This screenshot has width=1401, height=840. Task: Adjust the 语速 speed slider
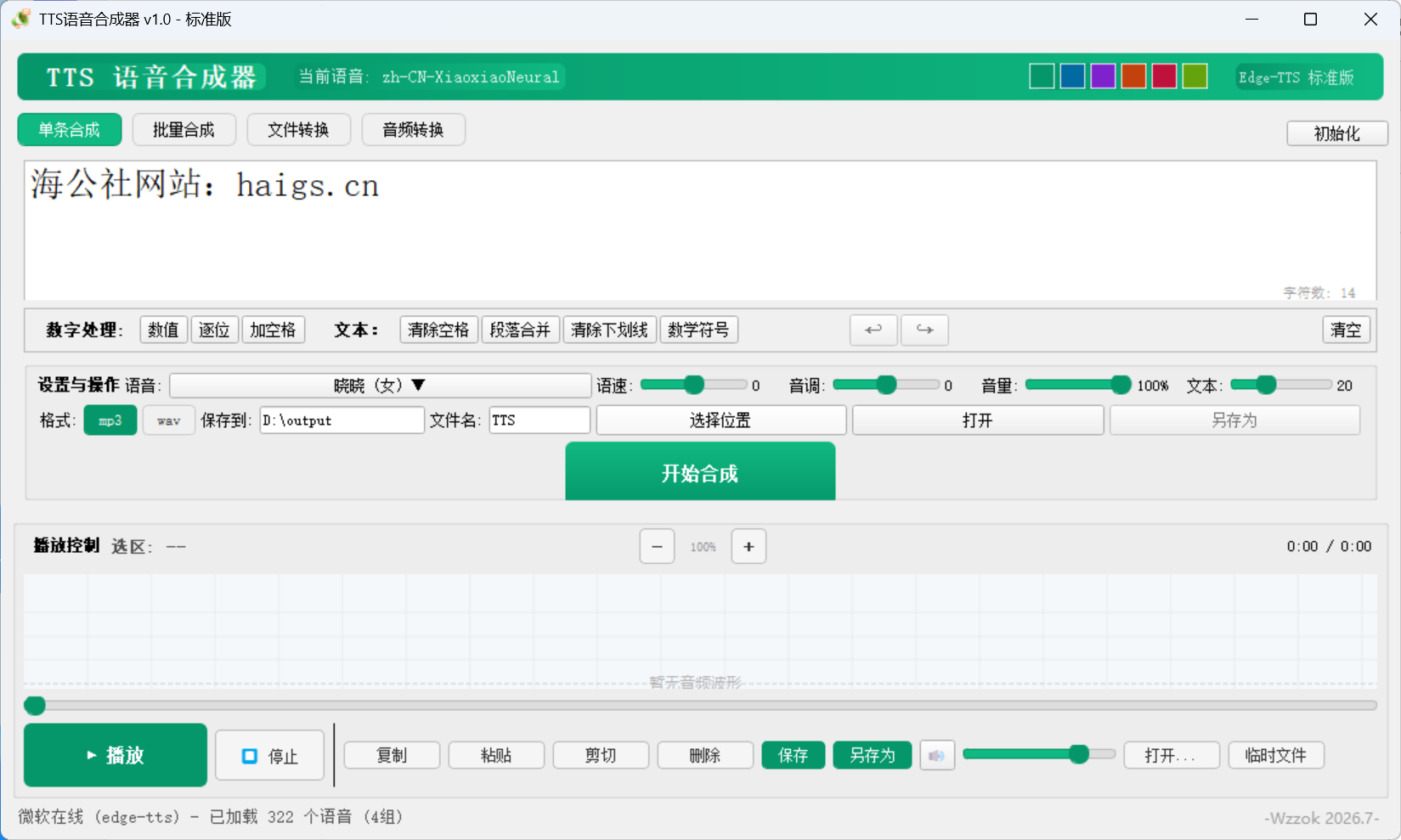694,385
